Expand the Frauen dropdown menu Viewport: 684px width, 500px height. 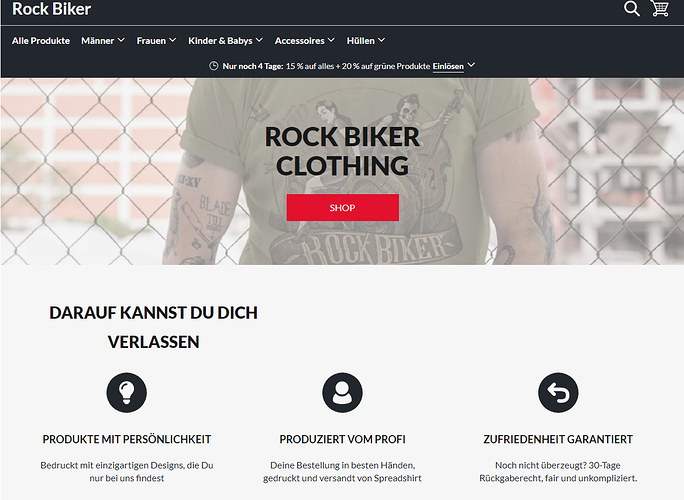pyautogui.click(x=156, y=41)
